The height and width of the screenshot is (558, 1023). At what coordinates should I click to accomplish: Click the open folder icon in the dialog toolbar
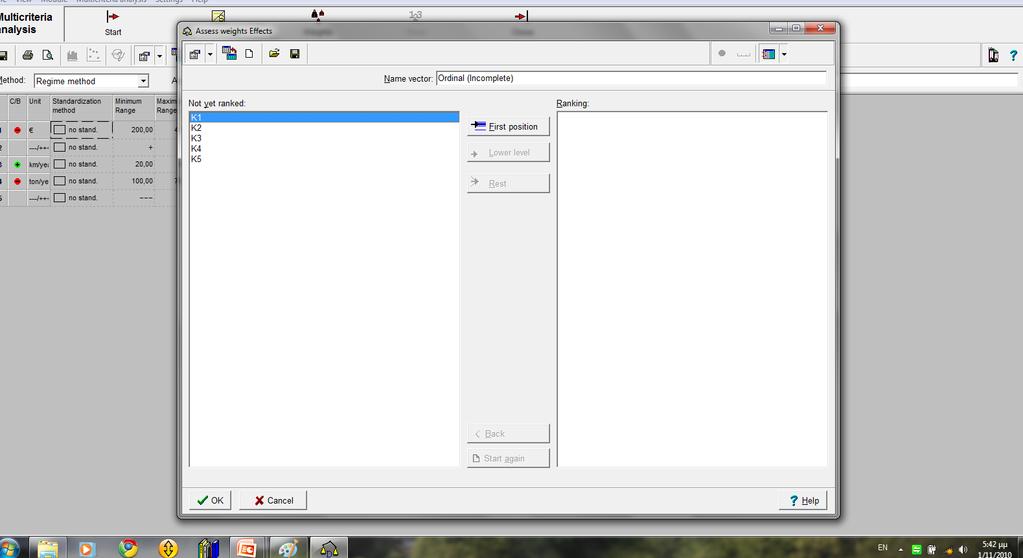tap(274, 54)
